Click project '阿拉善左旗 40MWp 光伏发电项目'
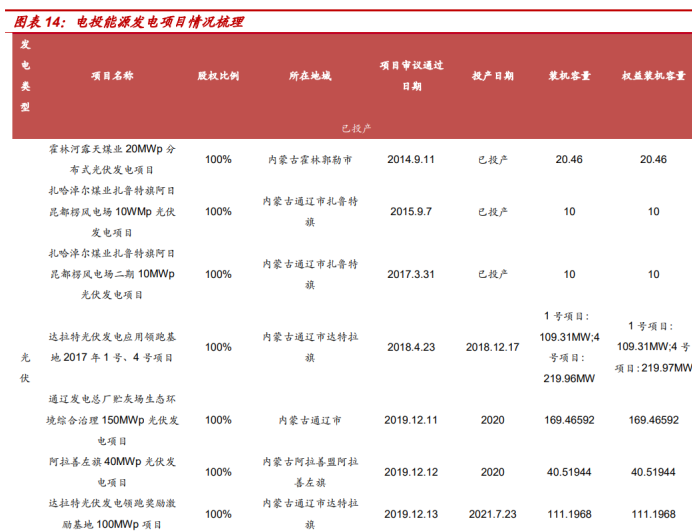This screenshot has height=532, width=692. coord(112,472)
